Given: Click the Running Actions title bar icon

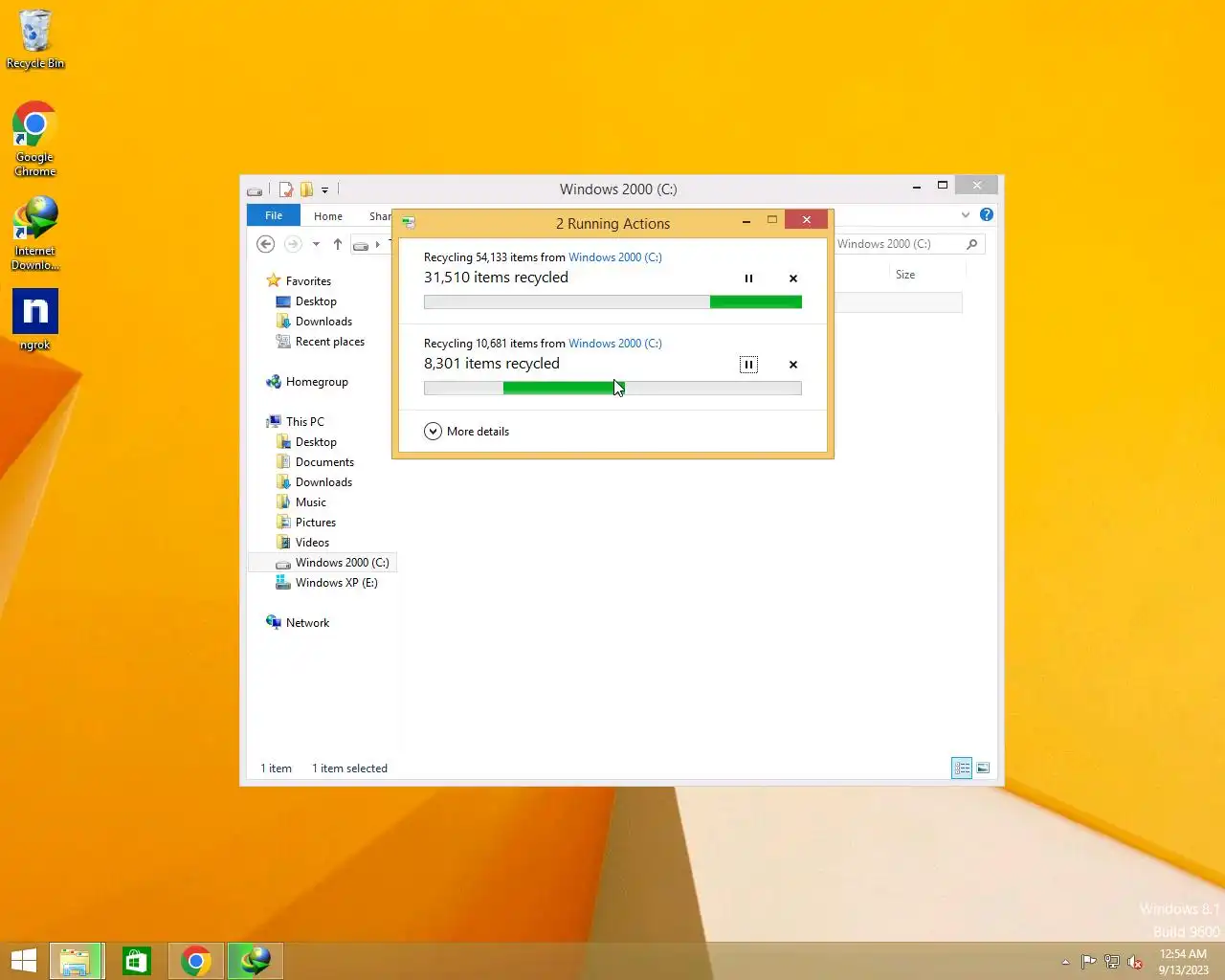Looking at the screenshot, I should pyautogui.click(x=409, y=222).
